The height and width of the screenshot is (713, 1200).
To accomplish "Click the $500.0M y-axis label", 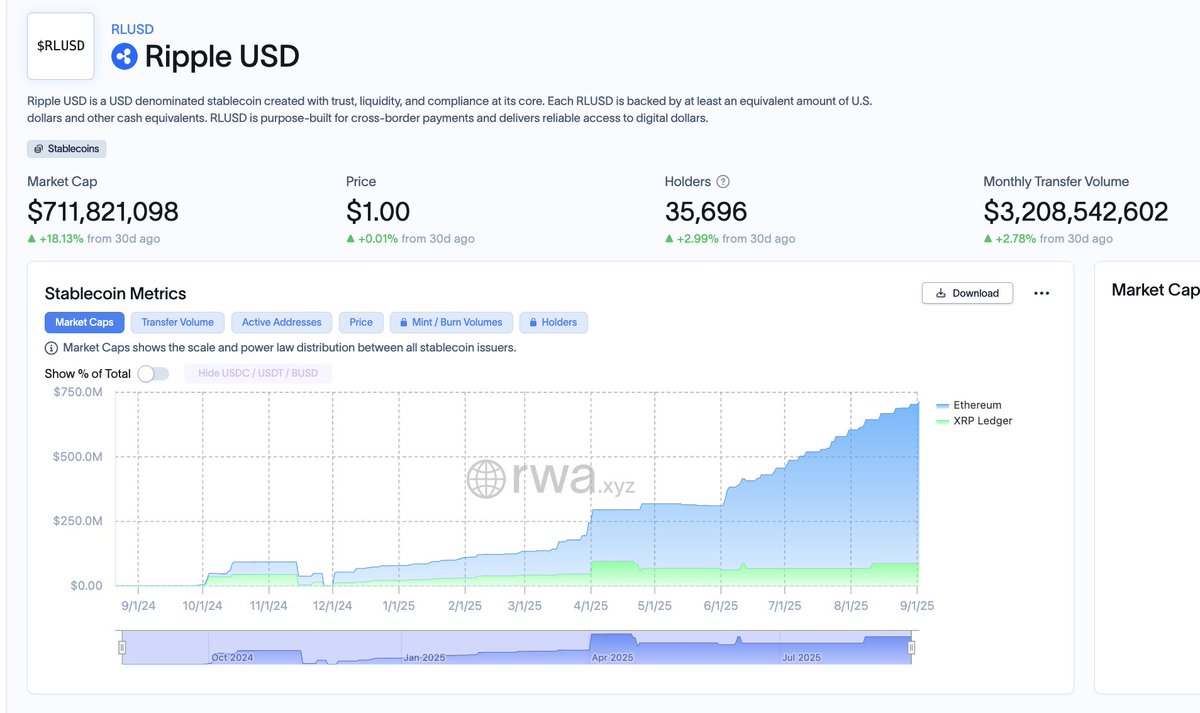I will point(78,457).
